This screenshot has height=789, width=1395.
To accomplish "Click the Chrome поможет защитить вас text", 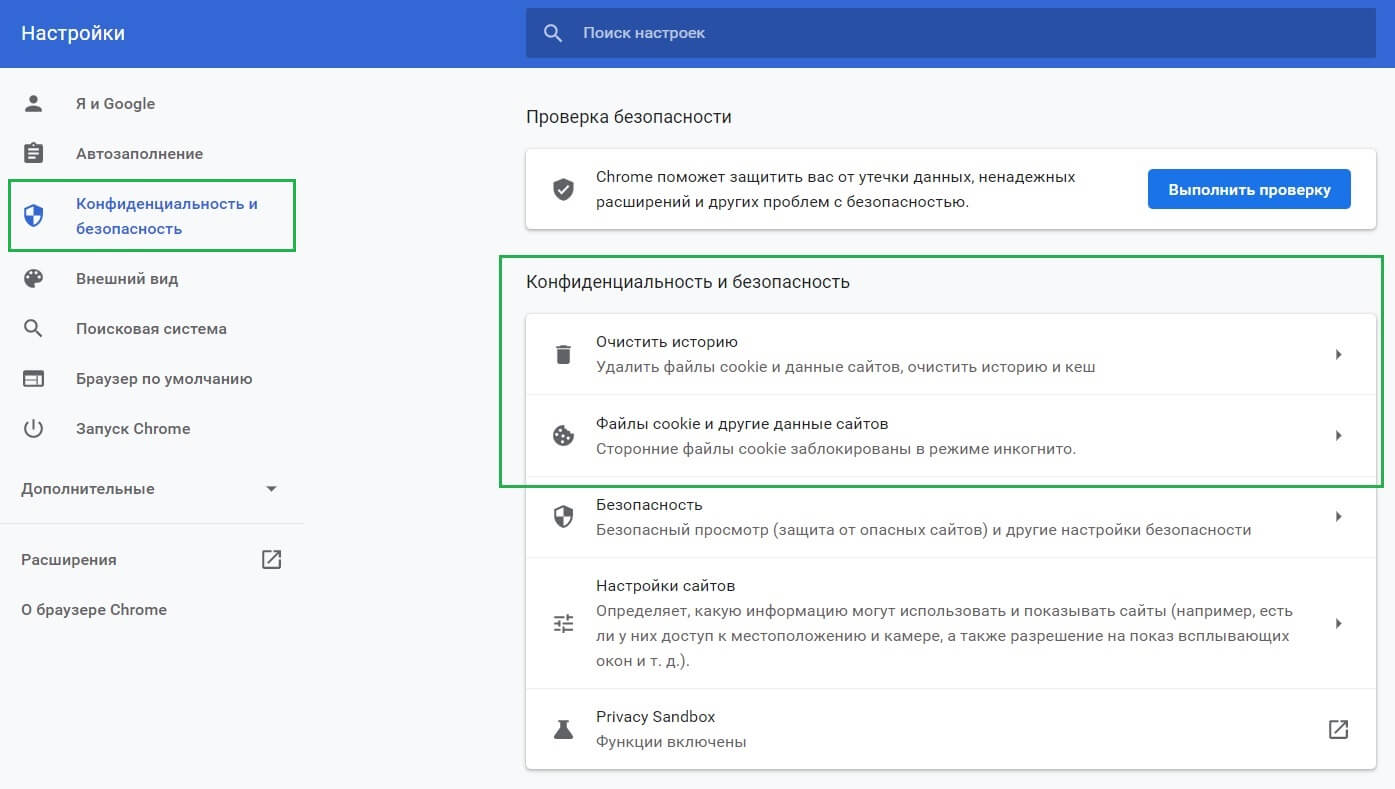I will (x=836, y=189).
